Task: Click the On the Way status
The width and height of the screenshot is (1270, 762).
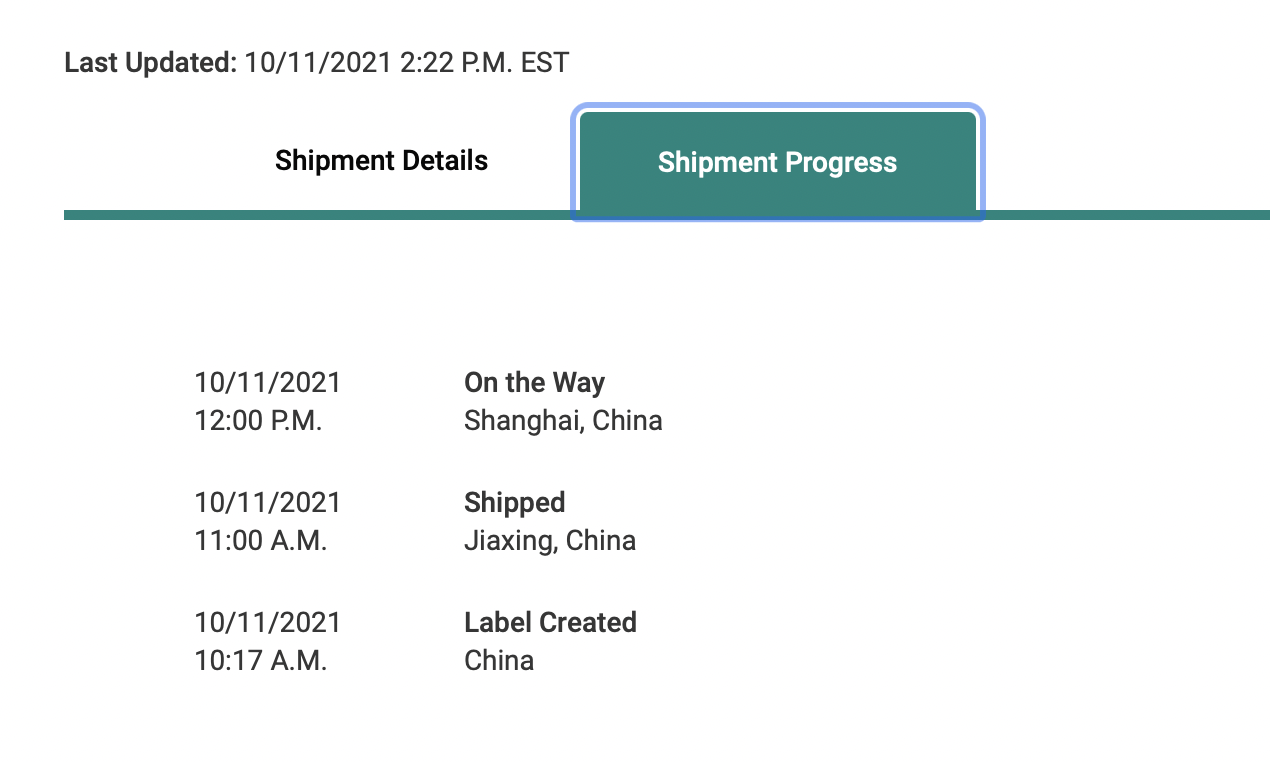Action: [x=534, y=382]
